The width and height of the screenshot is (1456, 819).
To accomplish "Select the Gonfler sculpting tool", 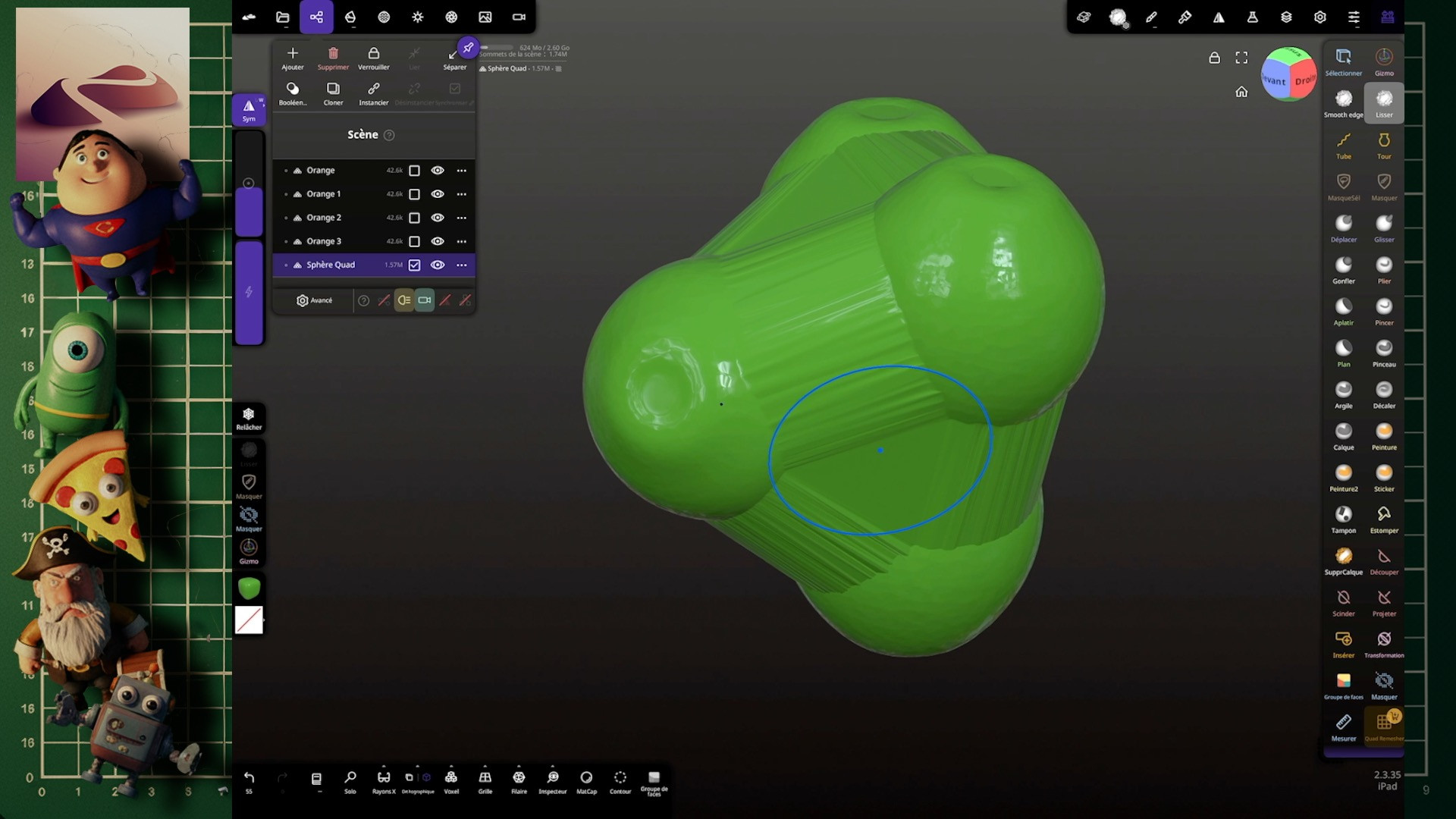I will pyautogui.click(x=1343, y=268).
